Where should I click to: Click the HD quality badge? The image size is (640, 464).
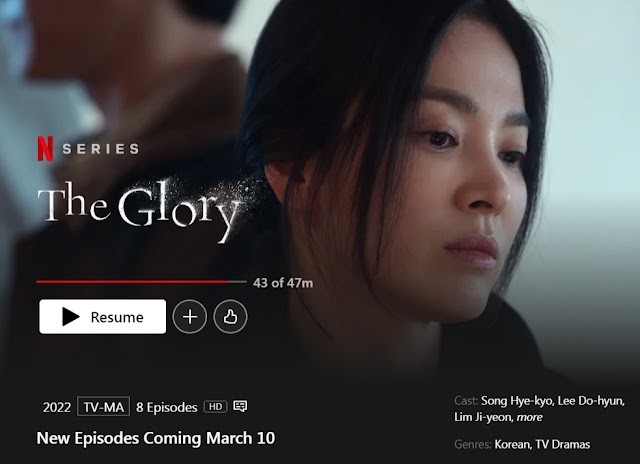coord(216,406)
